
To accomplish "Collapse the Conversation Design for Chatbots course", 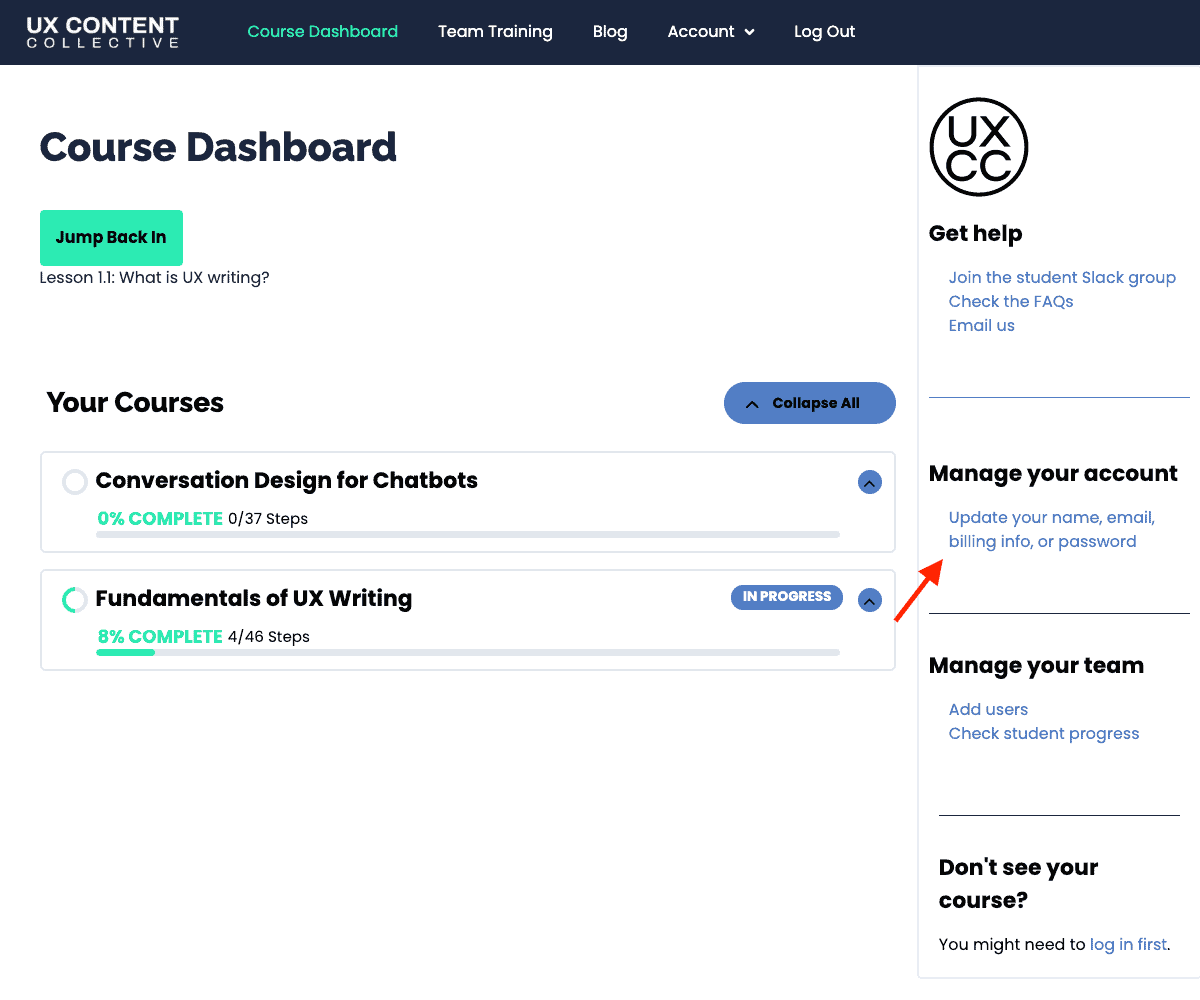I will pos(870,483).
